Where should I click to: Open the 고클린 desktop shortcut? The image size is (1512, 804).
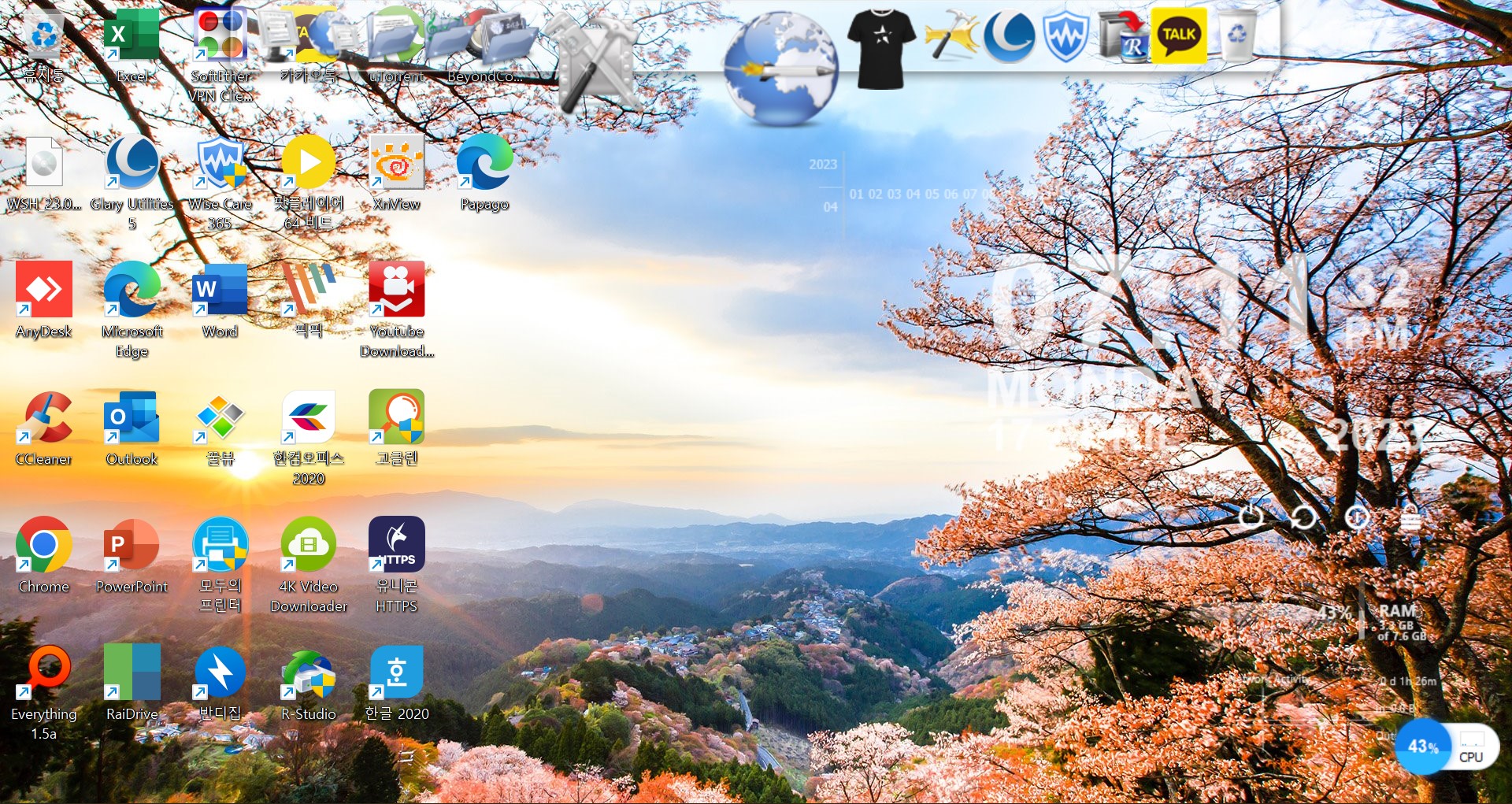click(397, 428)
